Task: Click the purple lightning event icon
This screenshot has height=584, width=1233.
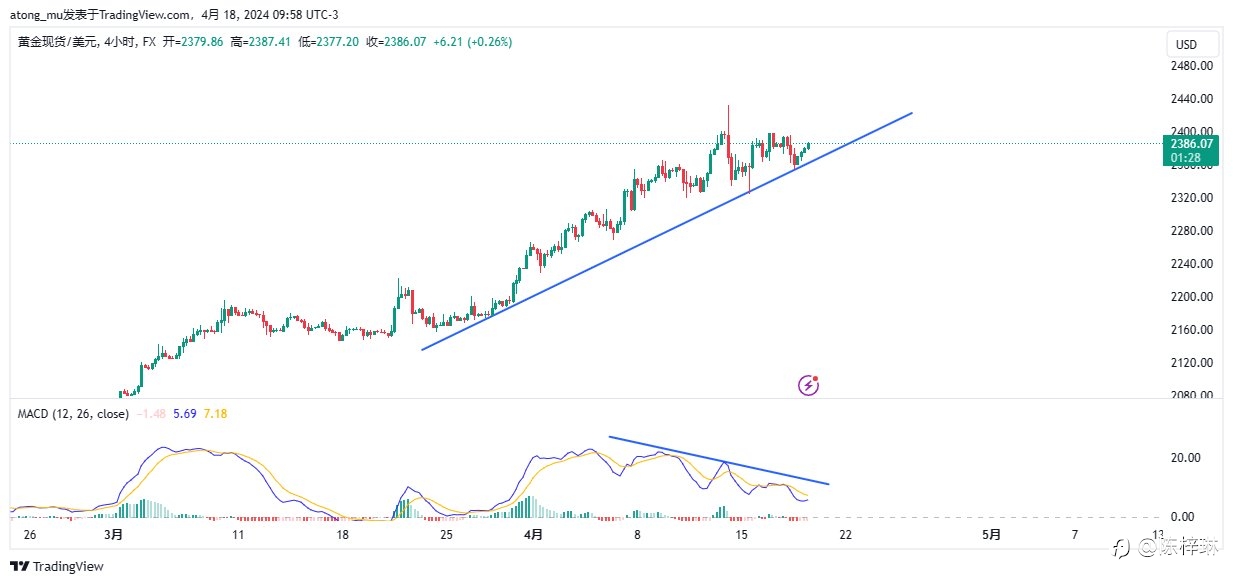Action: 809,385
